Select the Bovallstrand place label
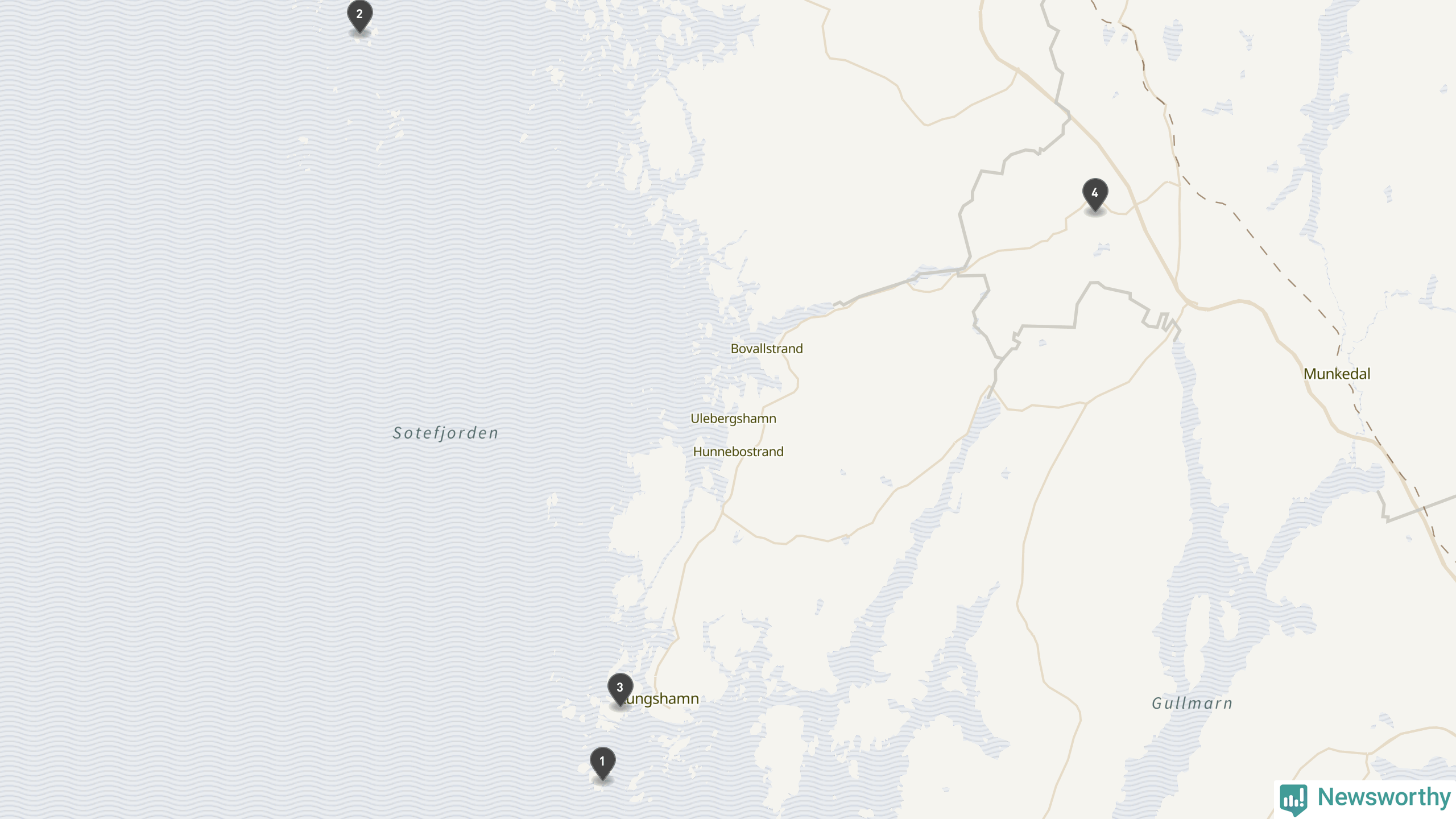This screenshot has width=1456, height=819. (767, 349)
